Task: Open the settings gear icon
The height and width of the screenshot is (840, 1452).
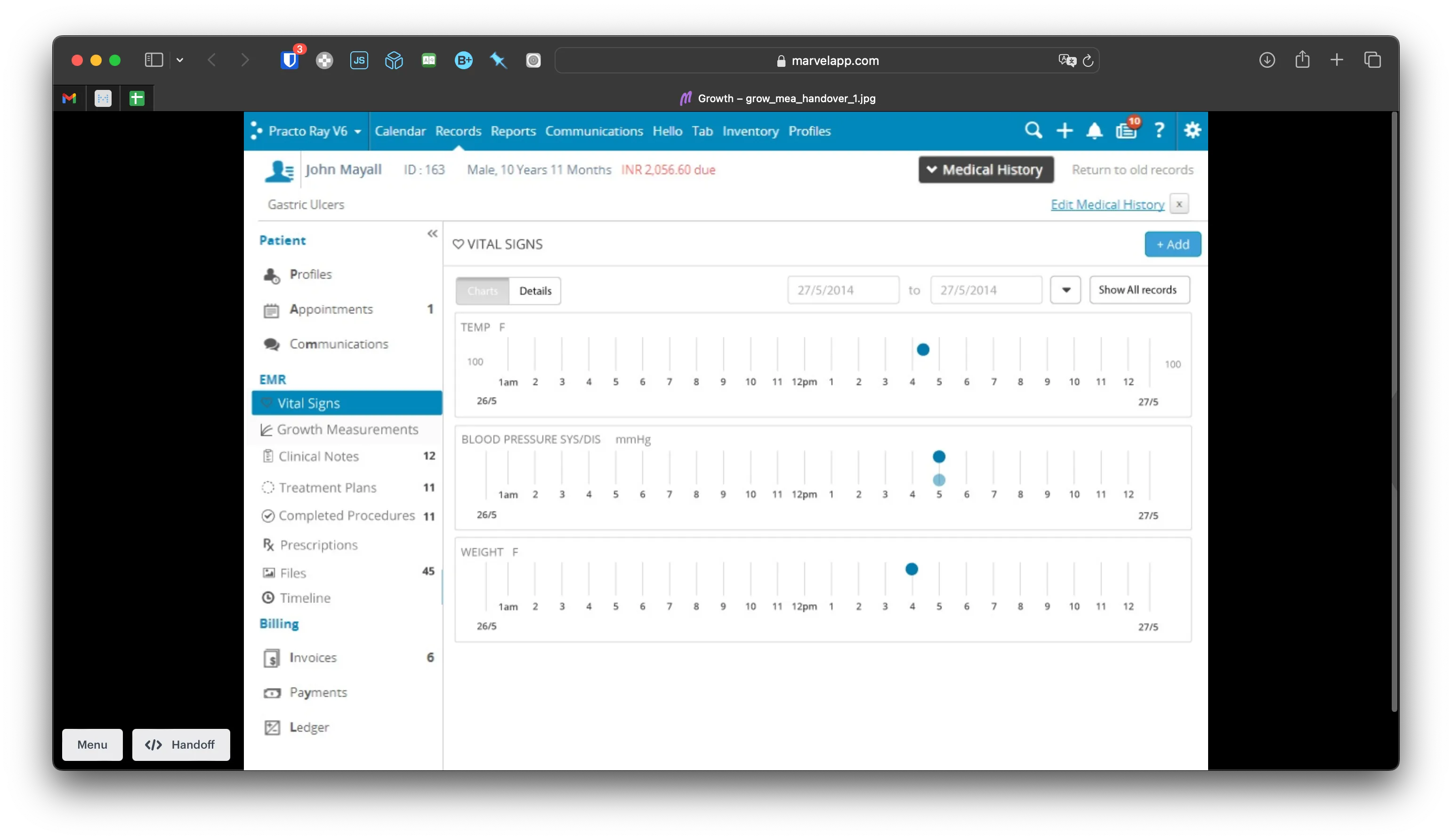Action: (1192, 130)
